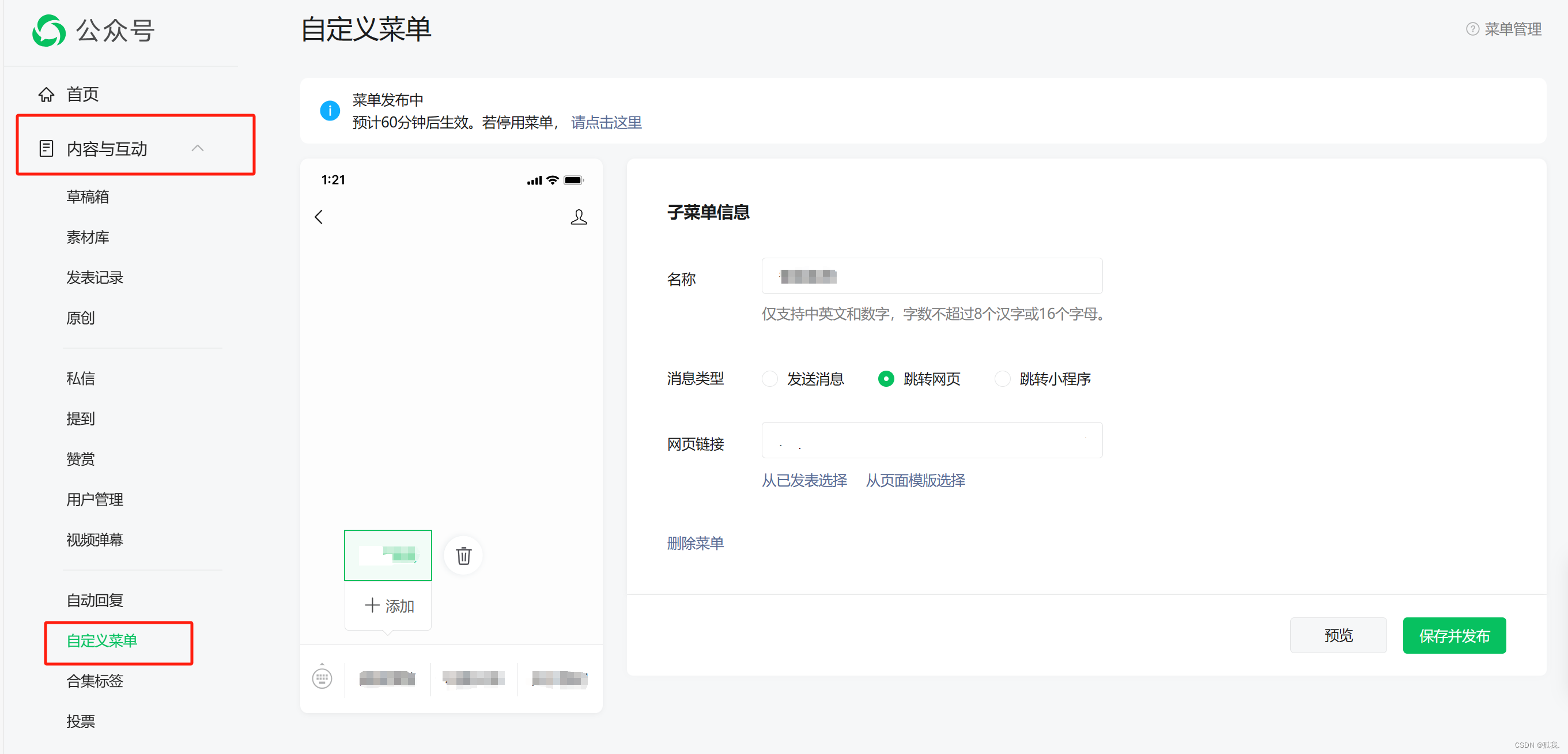The width and height of the screenshot is (1568, 754).
Task: Click the 删除菜单 link
Action: coord(695,542)
